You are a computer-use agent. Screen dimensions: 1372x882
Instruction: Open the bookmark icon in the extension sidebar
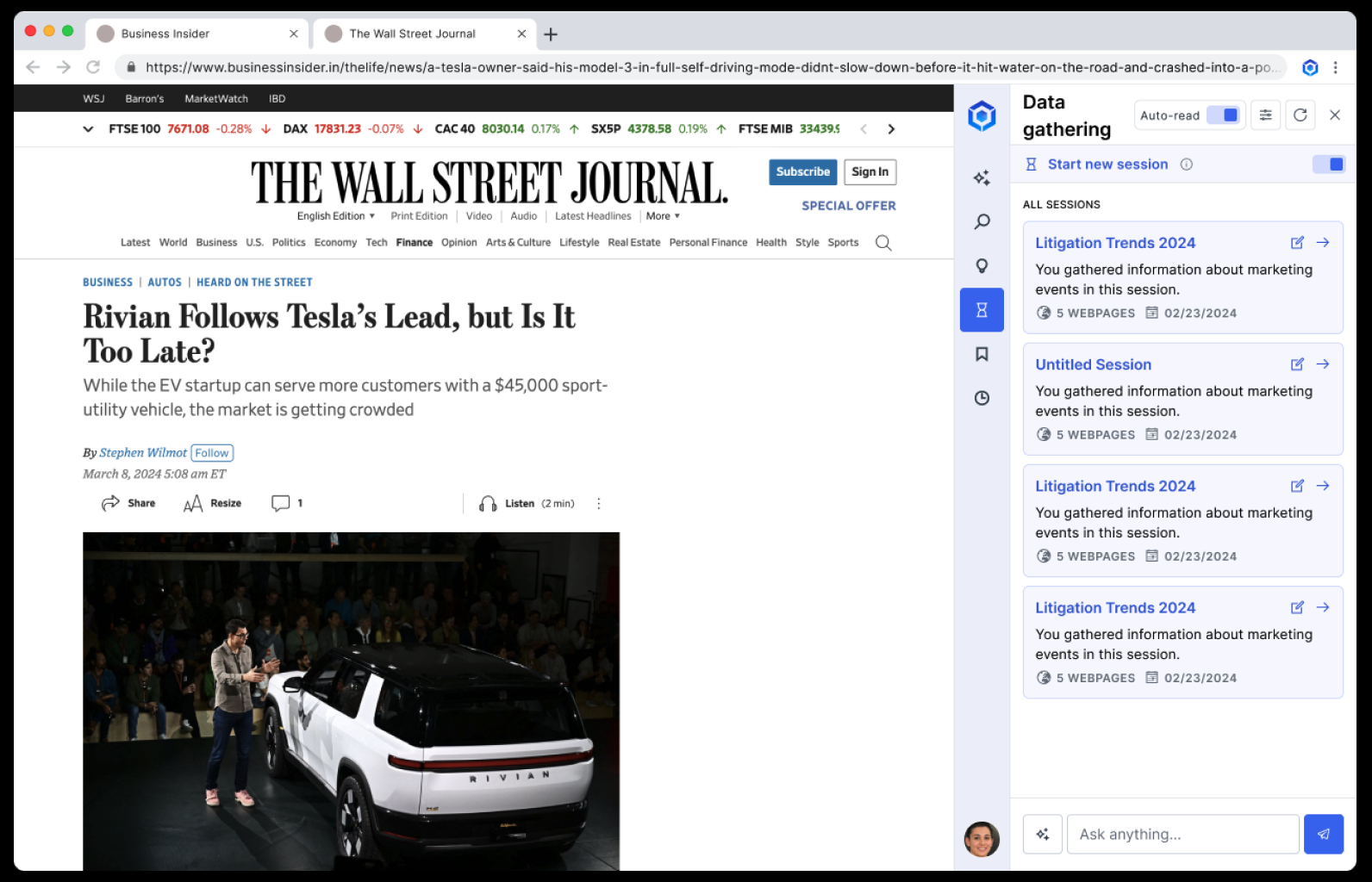point(982,354)
